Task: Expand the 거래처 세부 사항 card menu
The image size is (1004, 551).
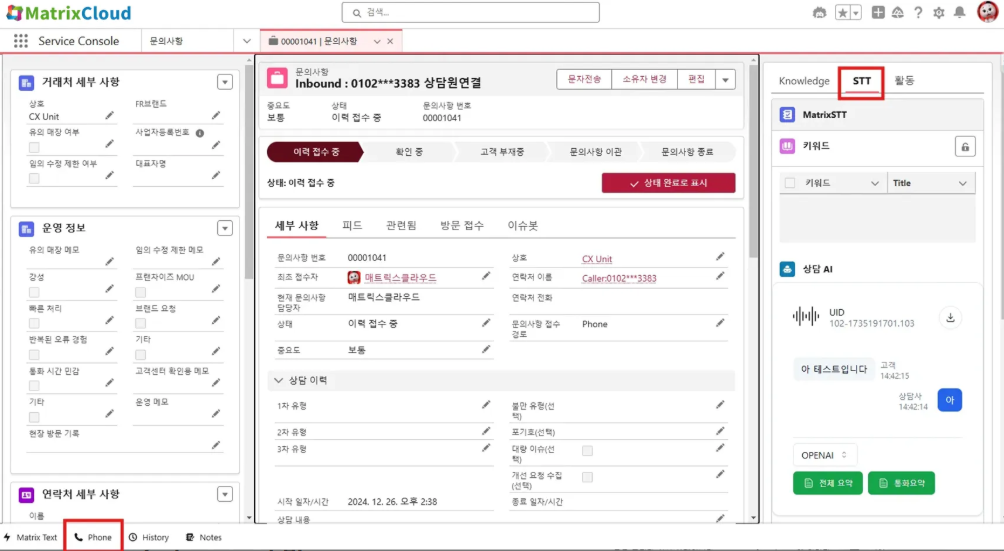Action: point(225,83)
